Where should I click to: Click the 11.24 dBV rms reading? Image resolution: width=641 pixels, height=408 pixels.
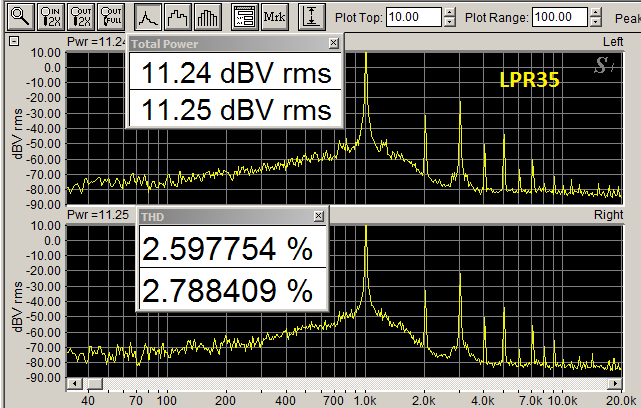coord(235,72)
